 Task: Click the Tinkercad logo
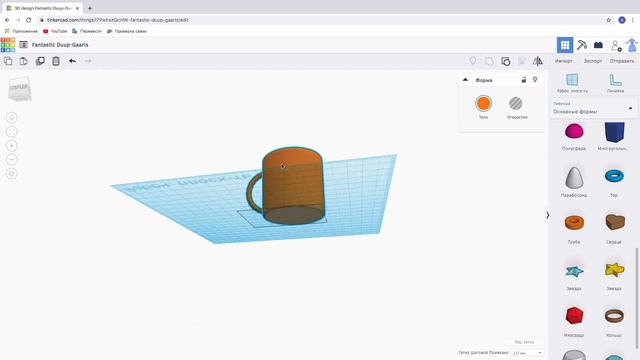coord(8,45)
